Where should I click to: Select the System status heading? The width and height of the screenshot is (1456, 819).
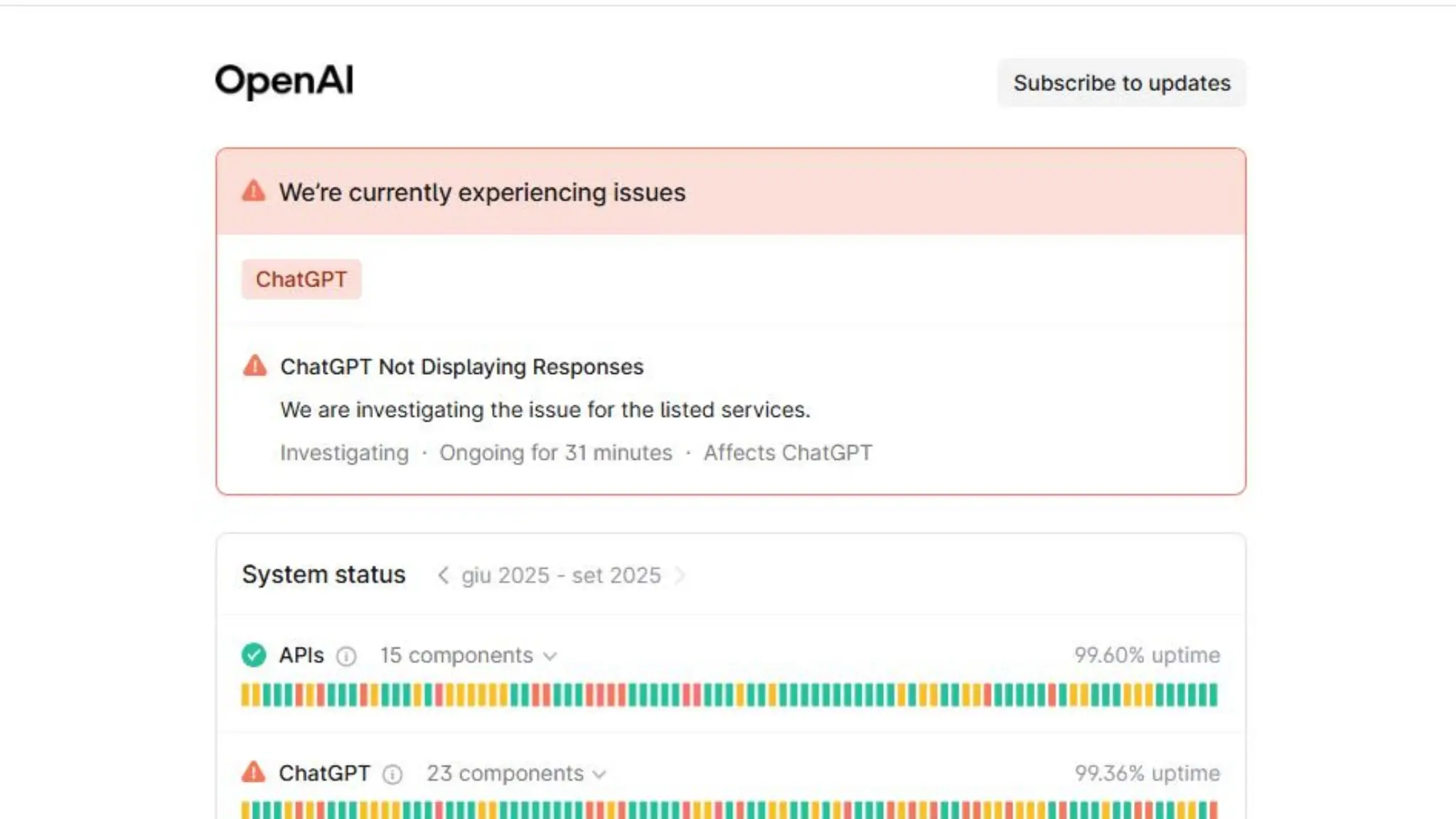[323, 574]
